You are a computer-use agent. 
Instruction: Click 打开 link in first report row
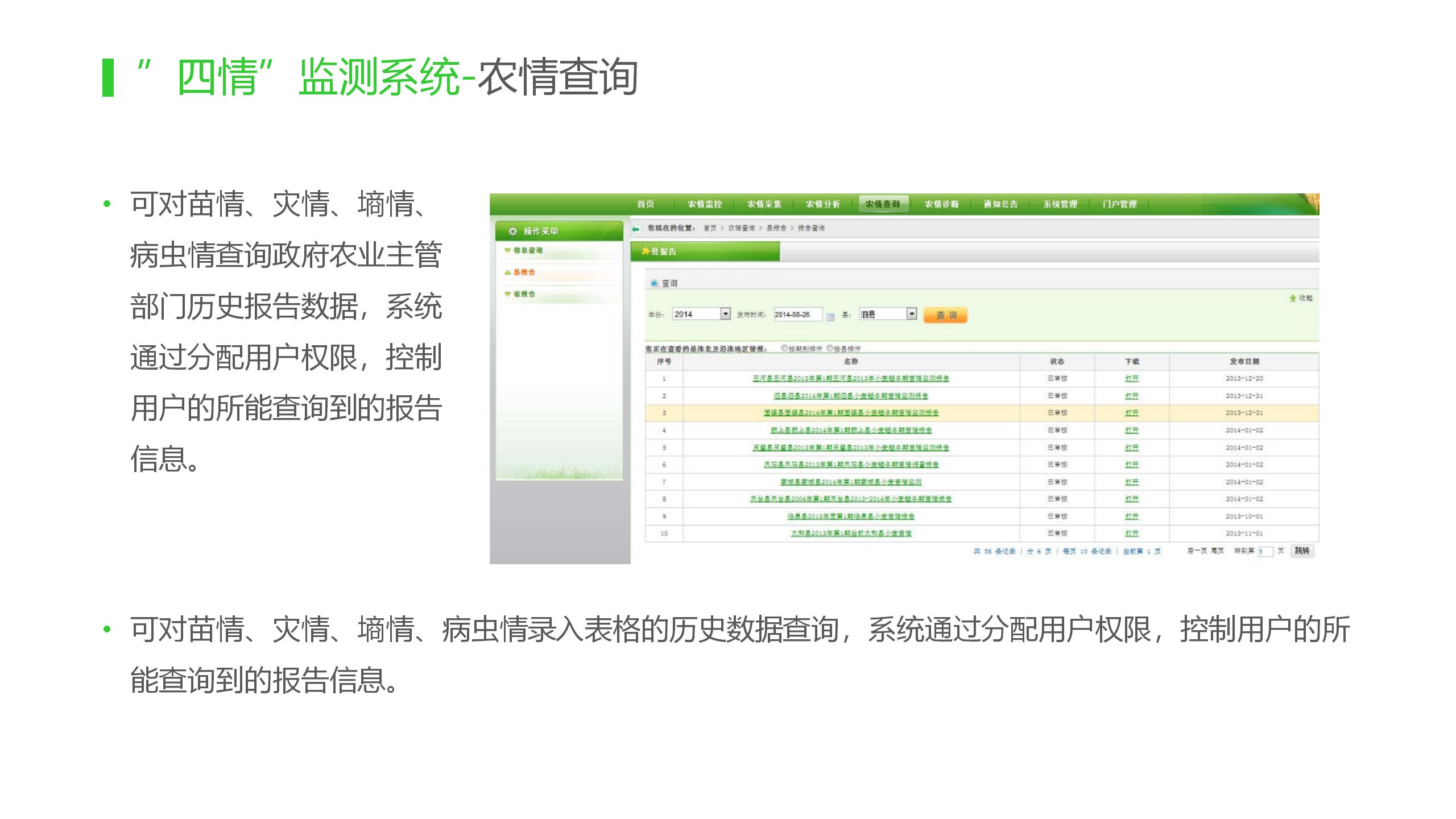1131,379
